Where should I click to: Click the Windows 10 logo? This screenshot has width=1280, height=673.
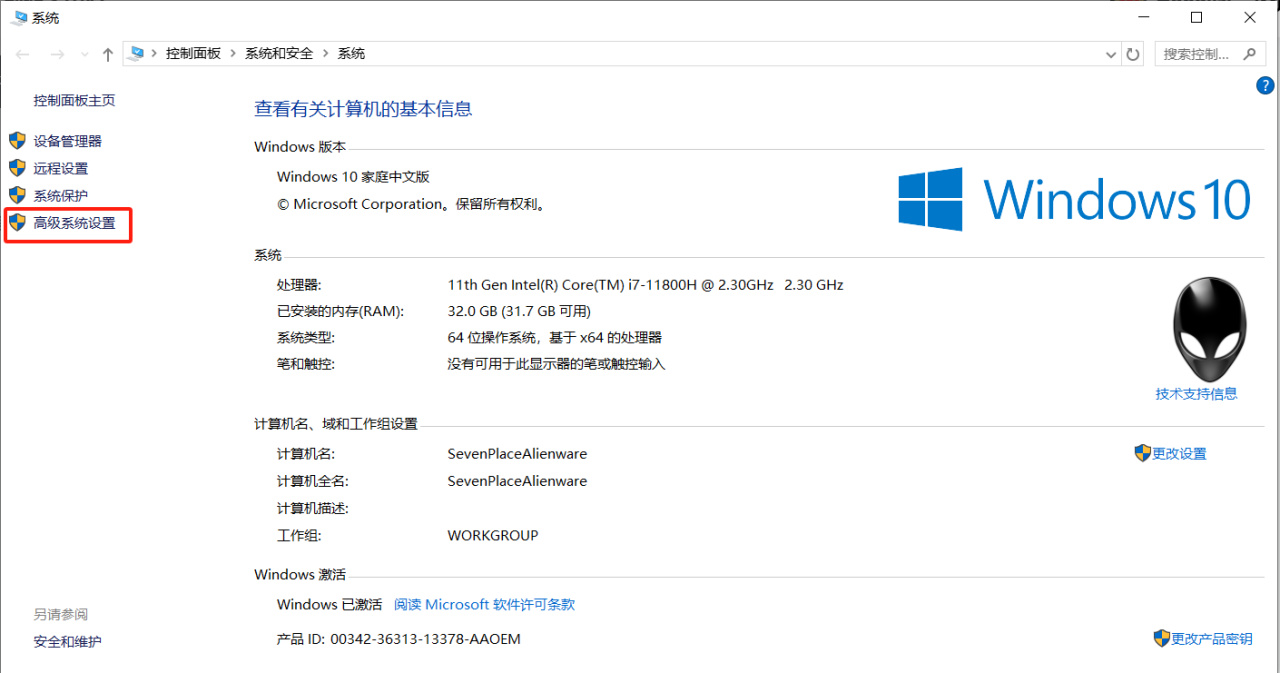tap(1074, 199)
